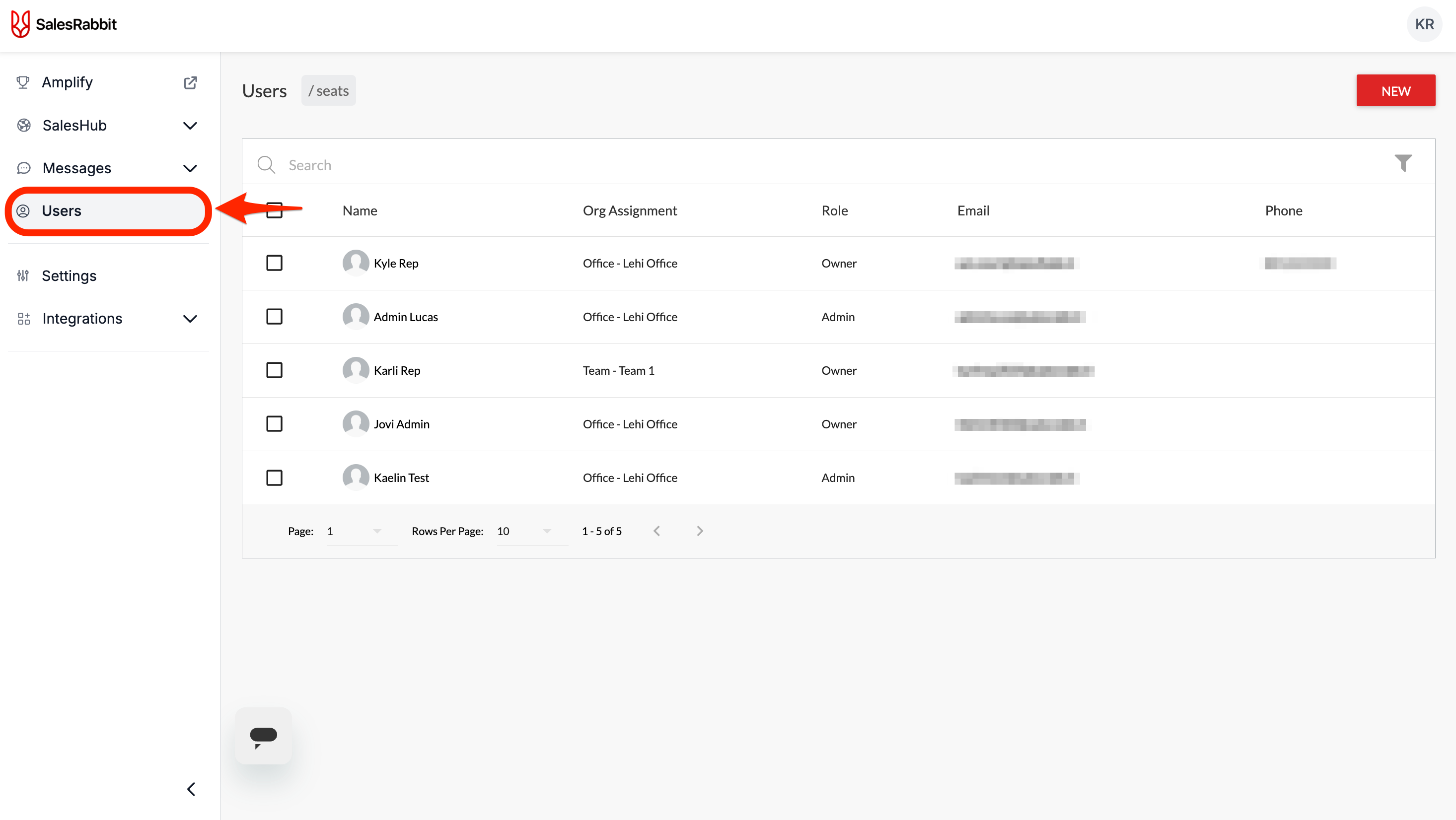1456x820 pixels.
Task: Click the KR profile avatar
Action: tap(1424, 24)
